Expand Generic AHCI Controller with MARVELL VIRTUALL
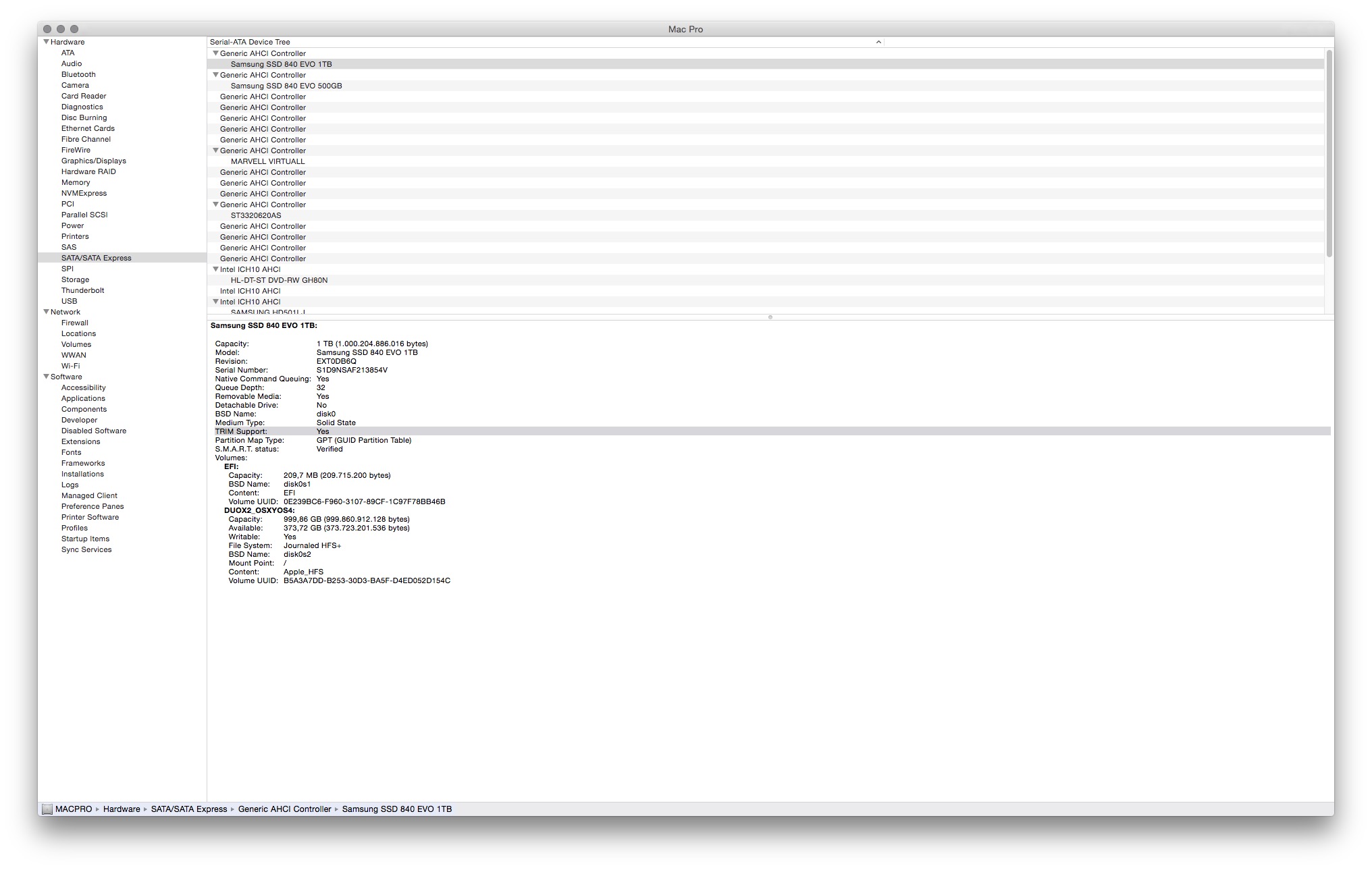This screenshot has width=1372, height=870. pos(213,150)
